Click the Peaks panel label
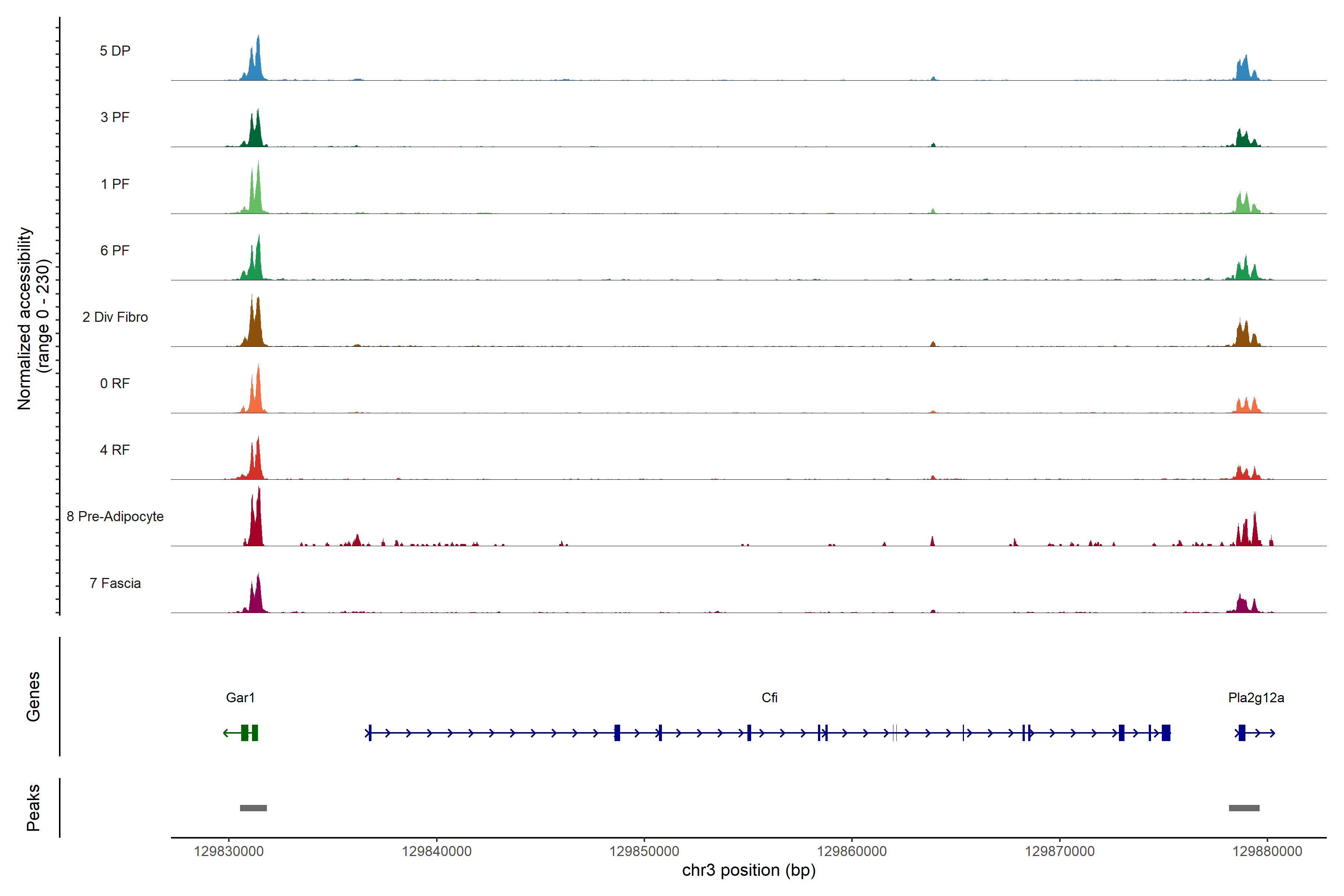Viewport: 1344px width, 896px height. [33, 808]
